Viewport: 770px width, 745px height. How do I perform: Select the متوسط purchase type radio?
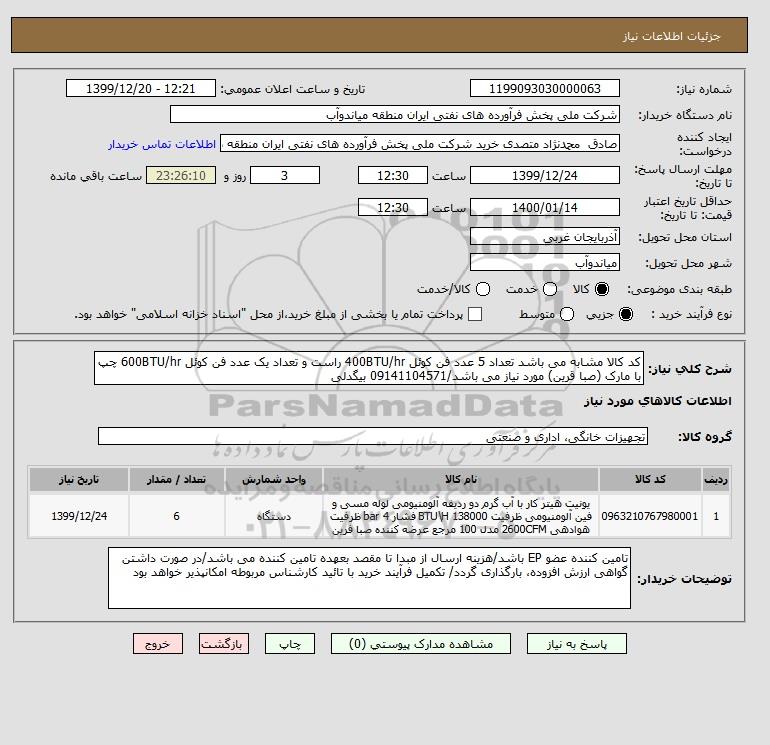[567, 314]
